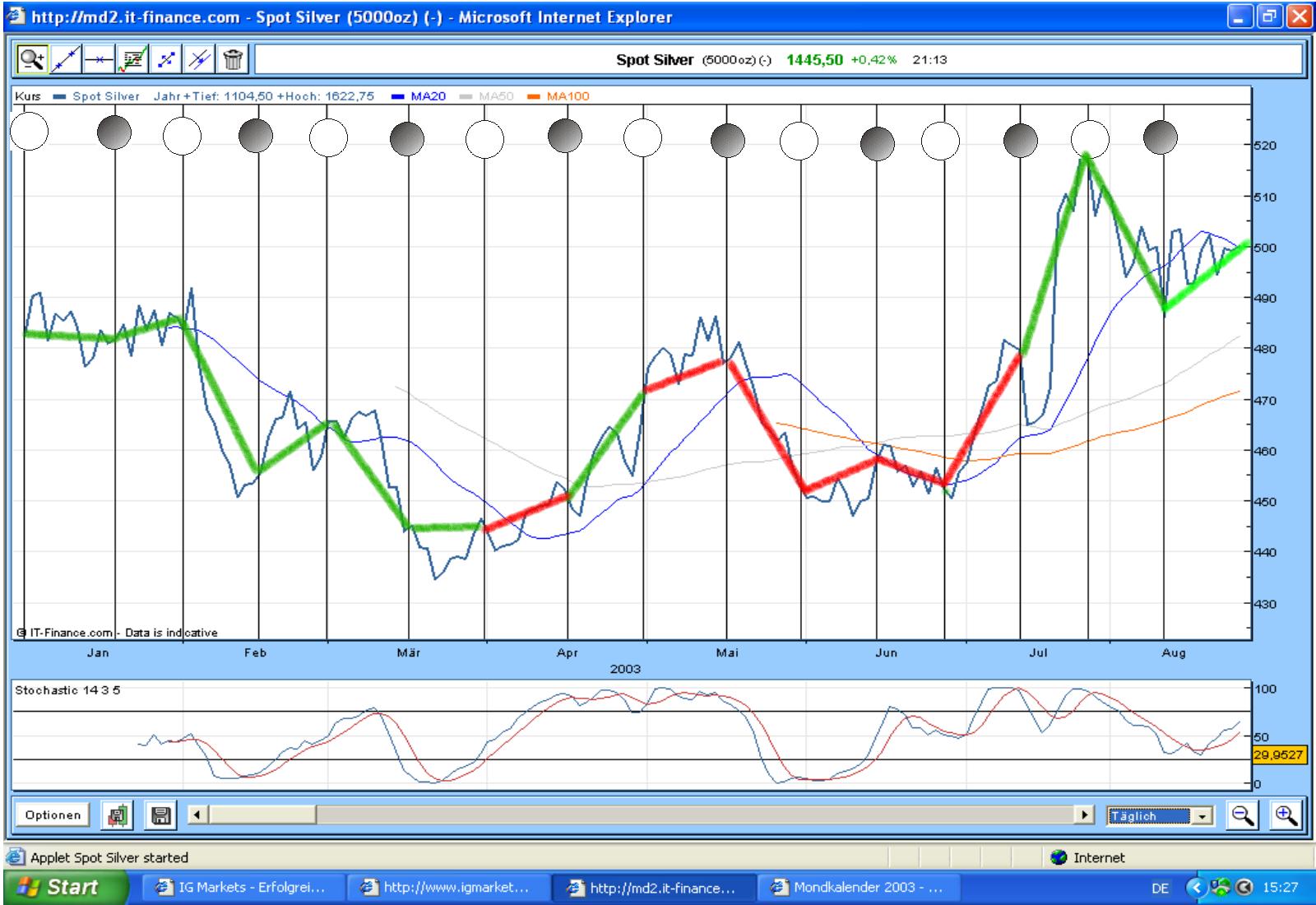Click the trash can delete icon
1316x905 pixels.
pyautogui.click(x=234, y=59)
